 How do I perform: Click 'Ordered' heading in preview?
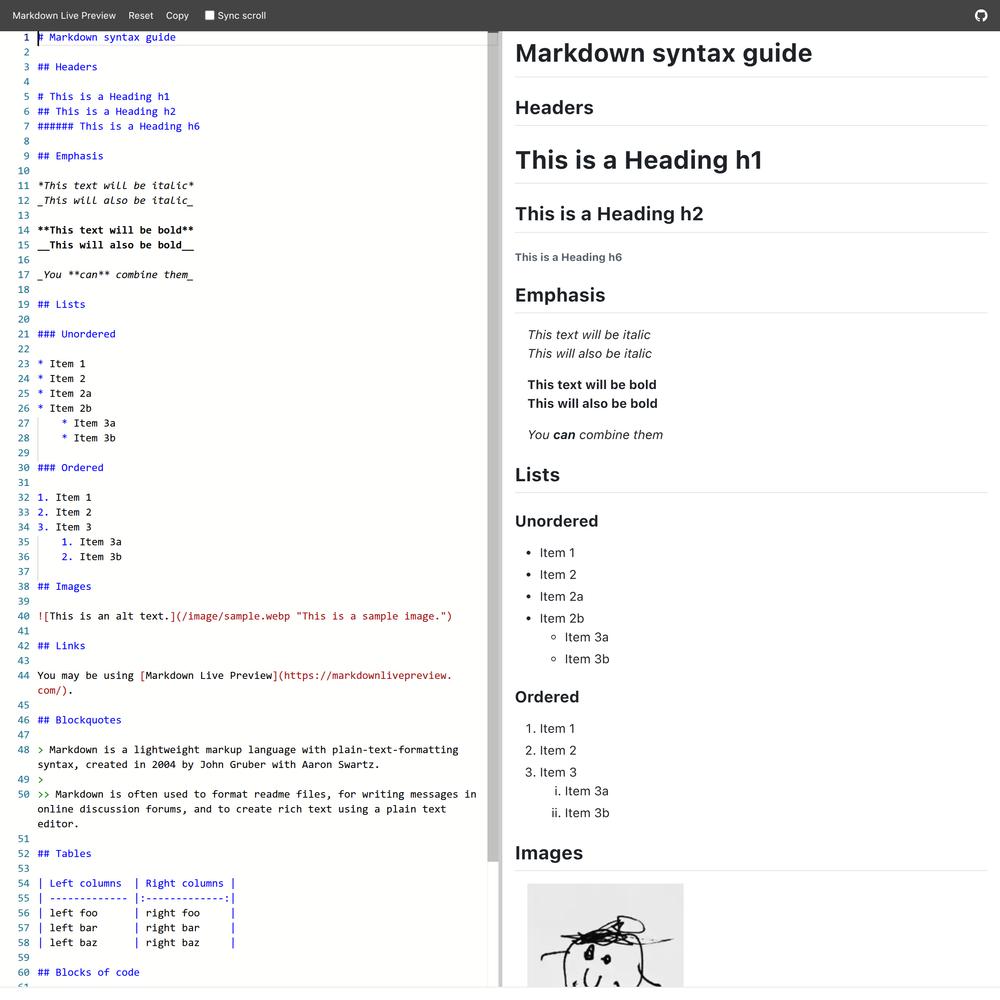tap(547, 697)
